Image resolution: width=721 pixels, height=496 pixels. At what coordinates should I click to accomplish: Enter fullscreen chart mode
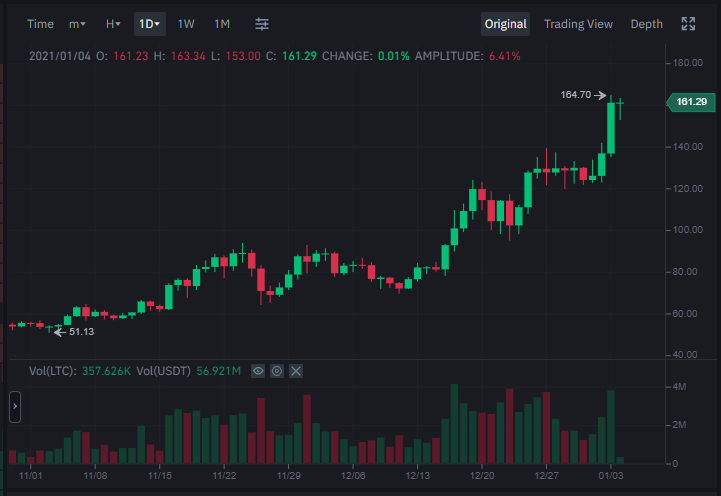coord(688,24)
